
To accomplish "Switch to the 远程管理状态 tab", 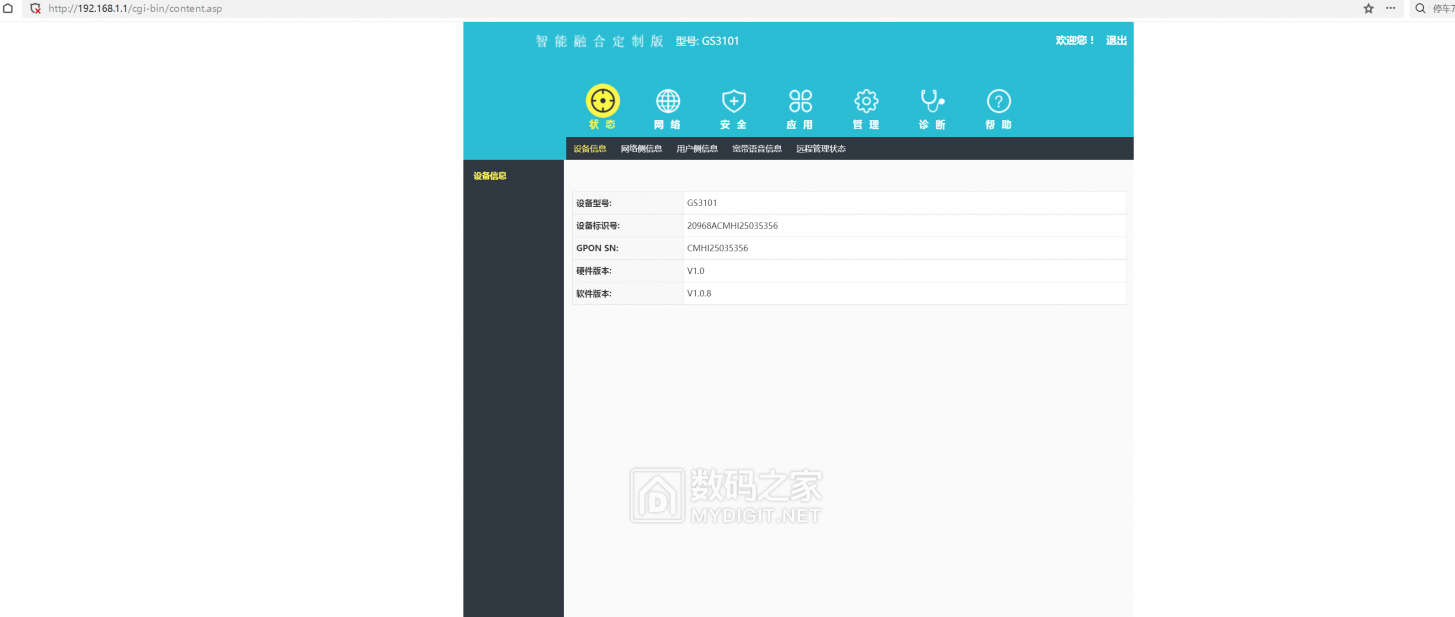I will [821, 149].
